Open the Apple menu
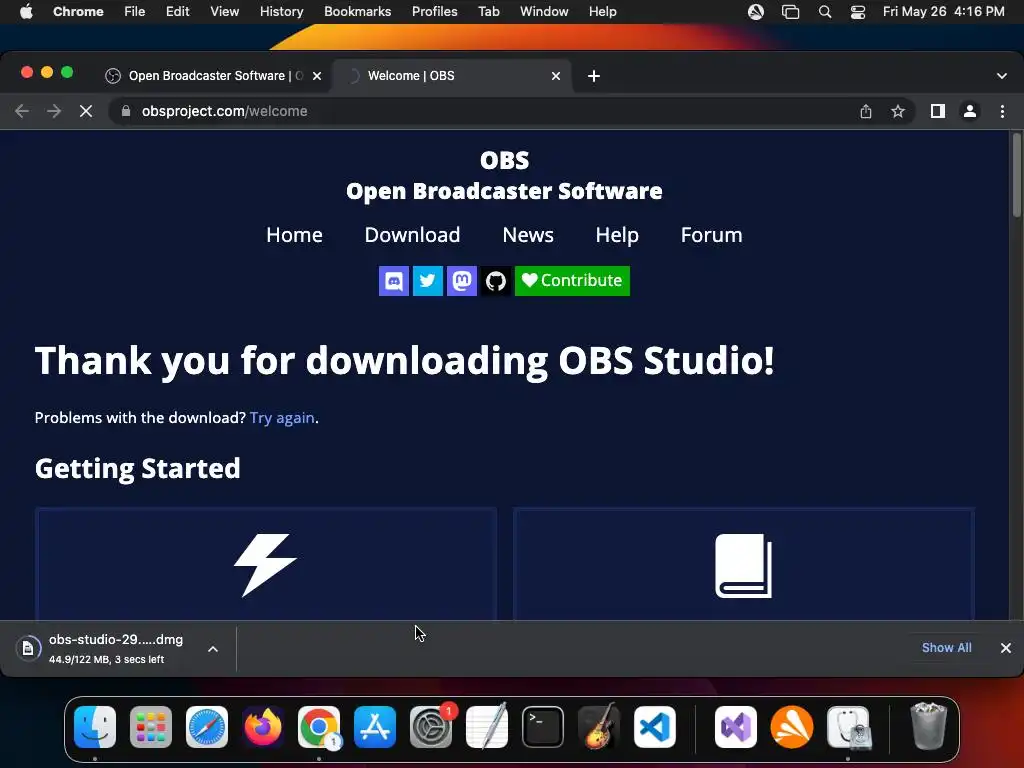This screenshot has width=1024, height=768. [x=25, y=11]
